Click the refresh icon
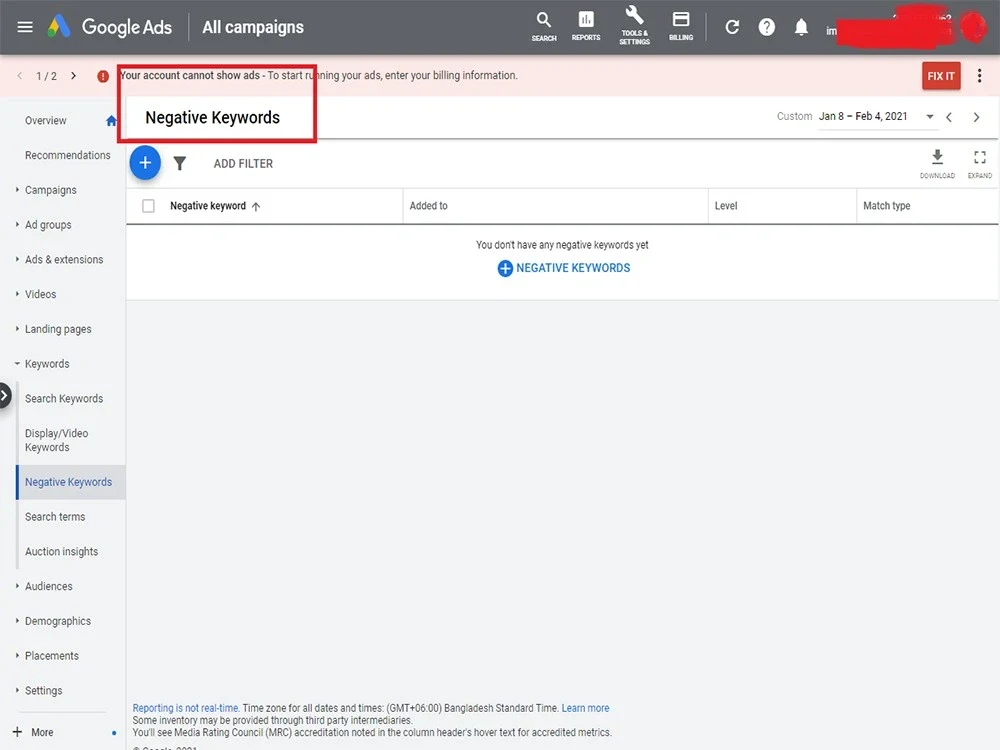The height and width of the screenshot is (750, 1000). 732,27
